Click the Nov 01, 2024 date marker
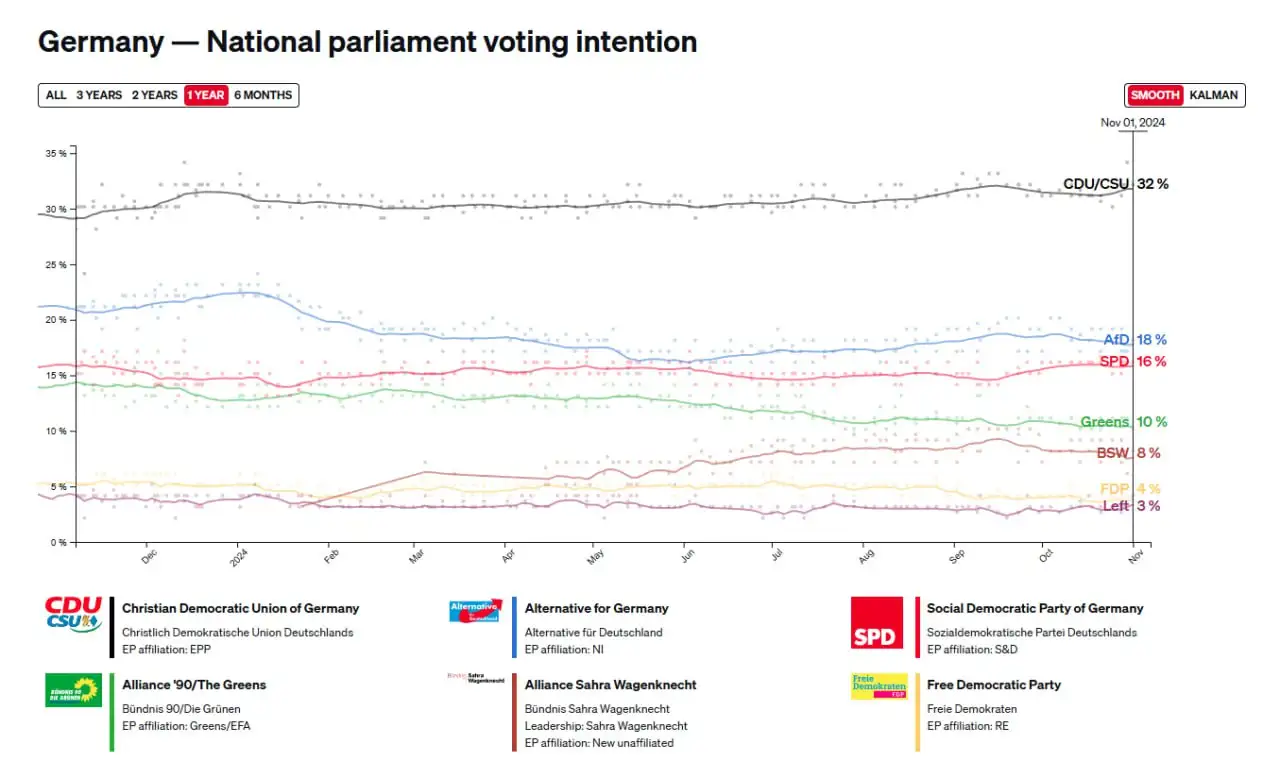 (x=1132, y=123)
